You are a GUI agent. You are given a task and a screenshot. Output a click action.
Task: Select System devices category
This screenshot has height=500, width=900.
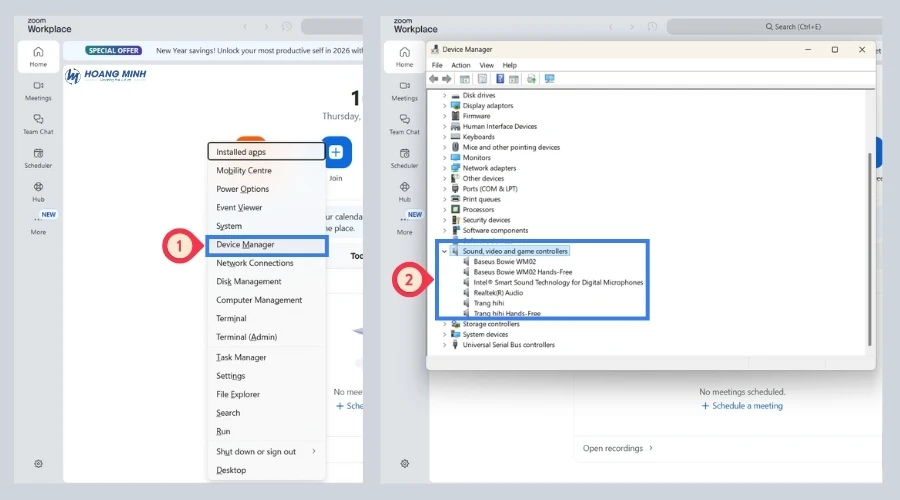(485, 335)
